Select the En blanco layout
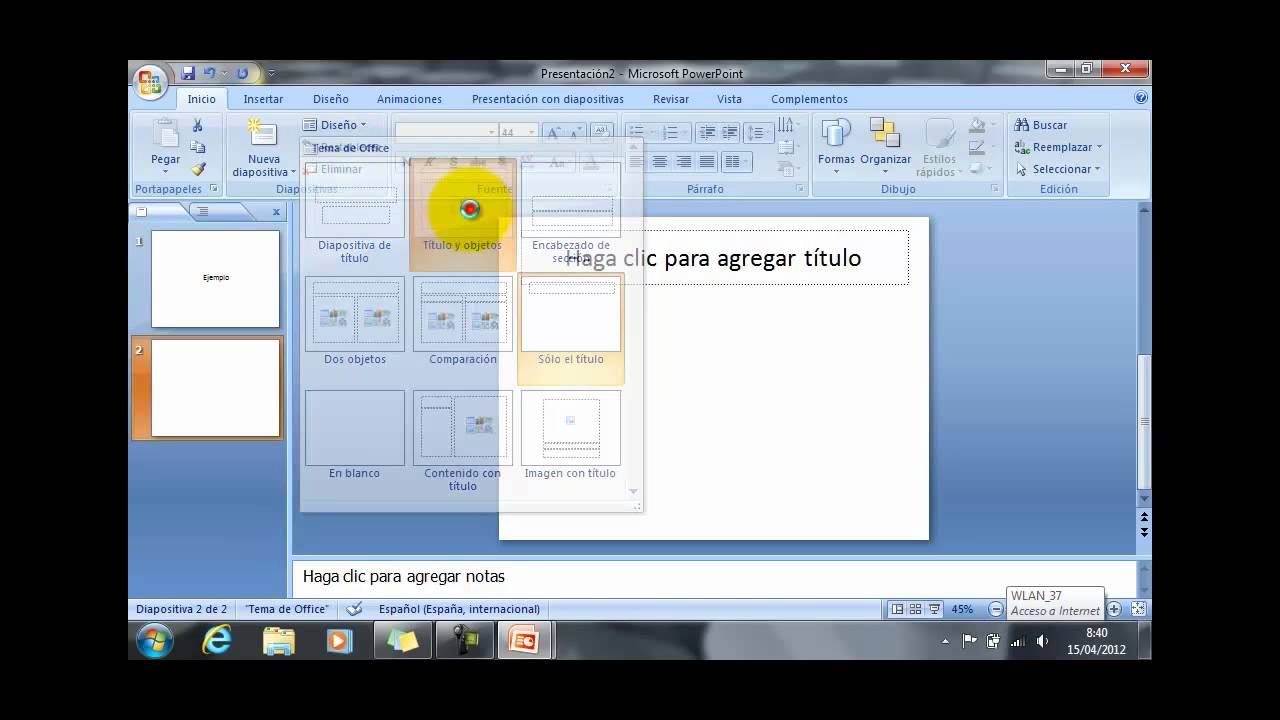 (x=355, y=436)
